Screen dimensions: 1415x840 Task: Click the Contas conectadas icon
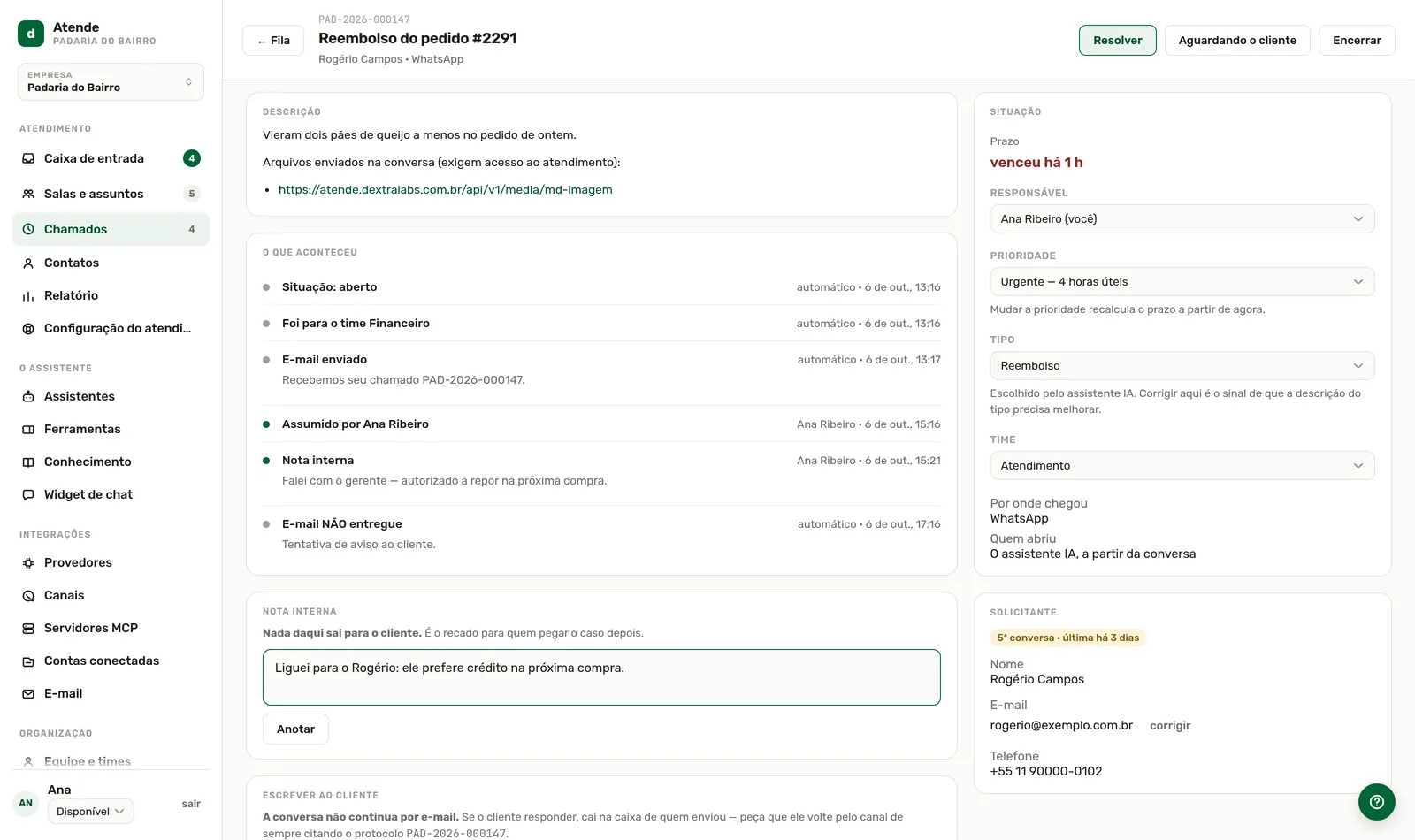(x=28, y=661)
